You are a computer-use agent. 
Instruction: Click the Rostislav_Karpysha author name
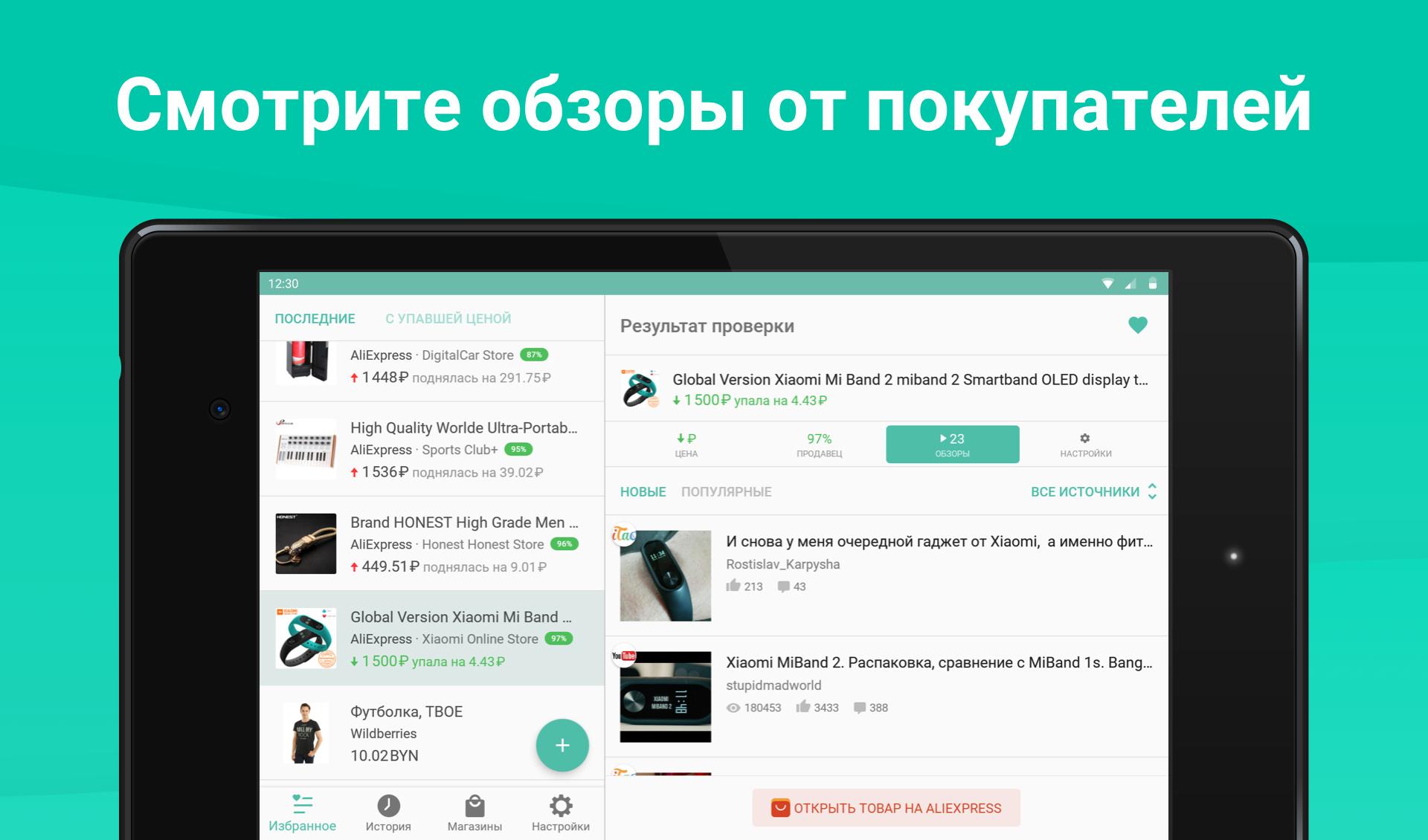pos(783,564)
